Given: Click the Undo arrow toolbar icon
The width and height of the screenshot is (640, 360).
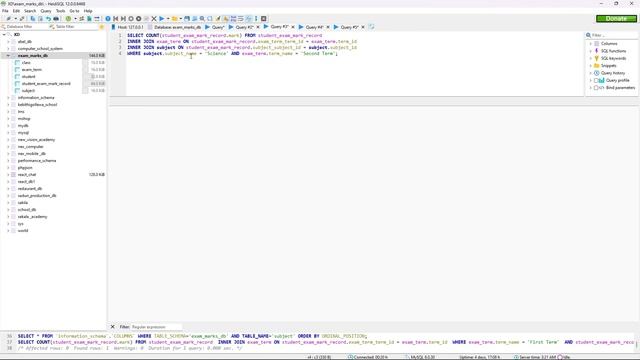Looking at the screenshot, I should (48, 19).
